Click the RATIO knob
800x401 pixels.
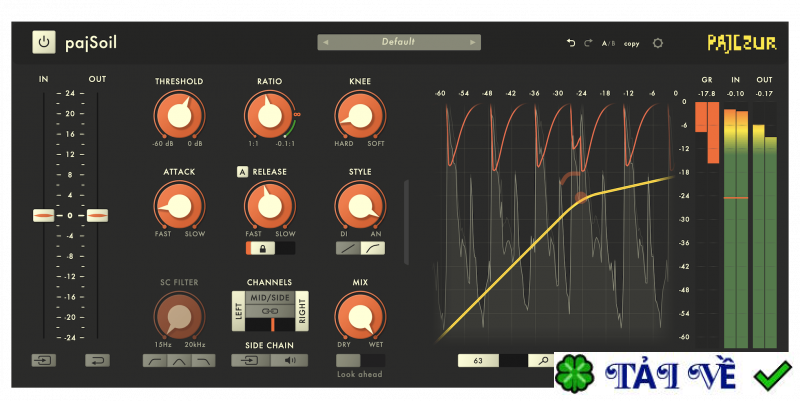[269, 115]
